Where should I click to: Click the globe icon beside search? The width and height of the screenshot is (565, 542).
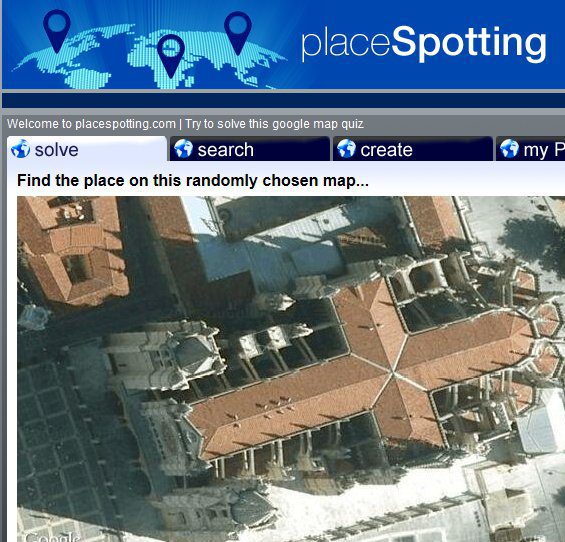click(x=183, y=149)
